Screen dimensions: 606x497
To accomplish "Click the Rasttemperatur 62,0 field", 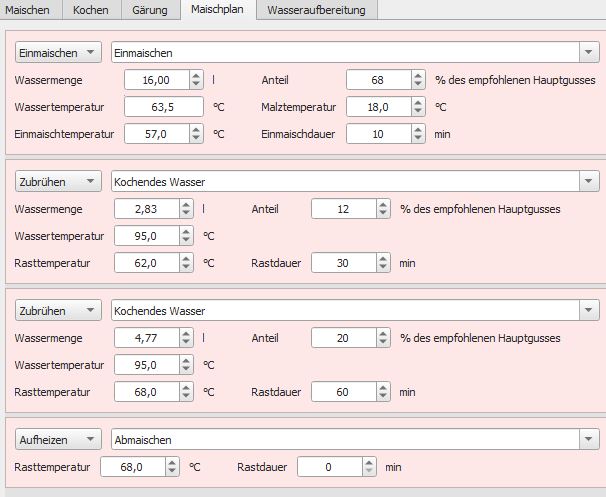I will tap(147, 263).
